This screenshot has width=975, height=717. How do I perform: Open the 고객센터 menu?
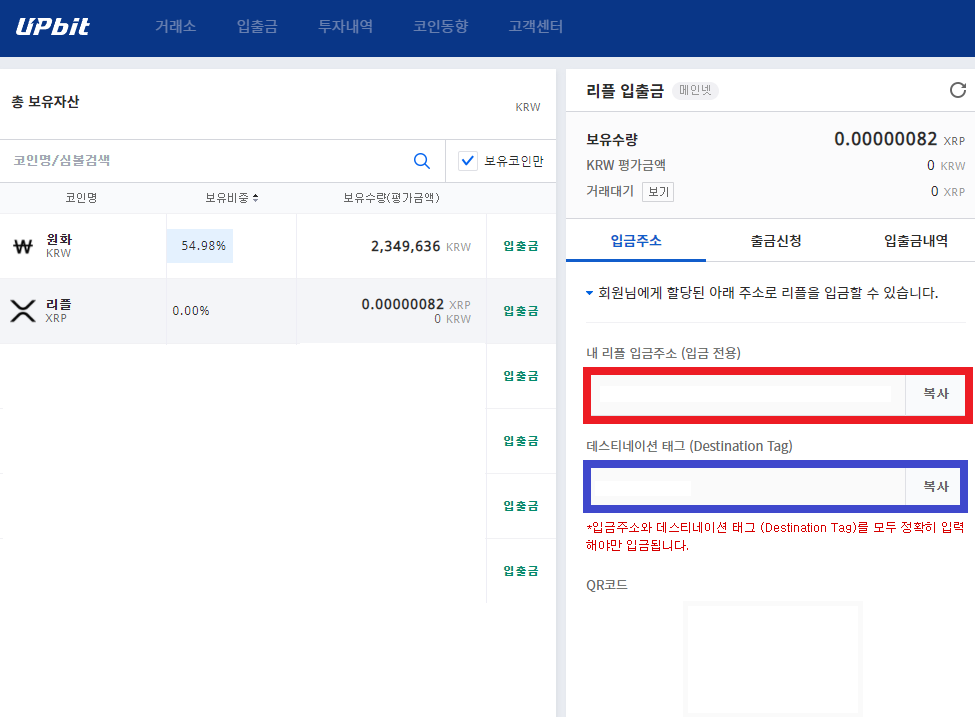[x=535, y=26]
